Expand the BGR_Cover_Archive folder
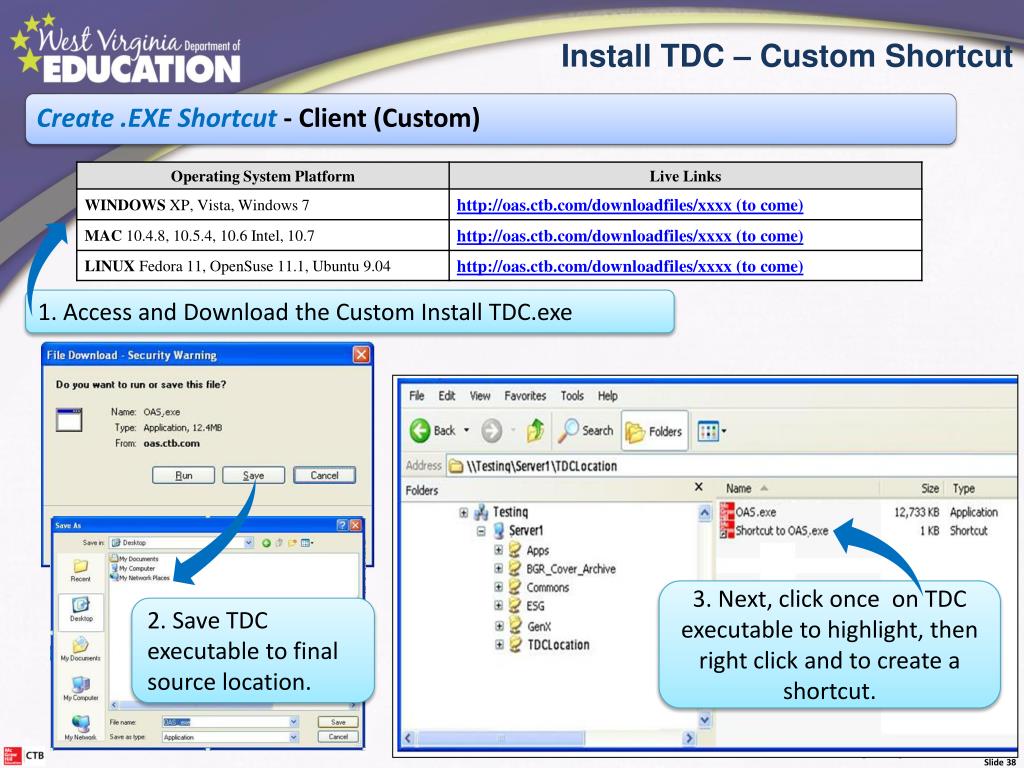This screenshot has height=768, width=1024. coord(498,569)
